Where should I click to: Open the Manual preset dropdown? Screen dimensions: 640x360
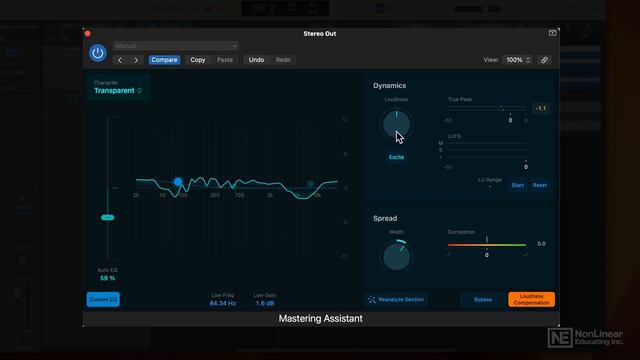pyautogui.click(x=176, y=46)
